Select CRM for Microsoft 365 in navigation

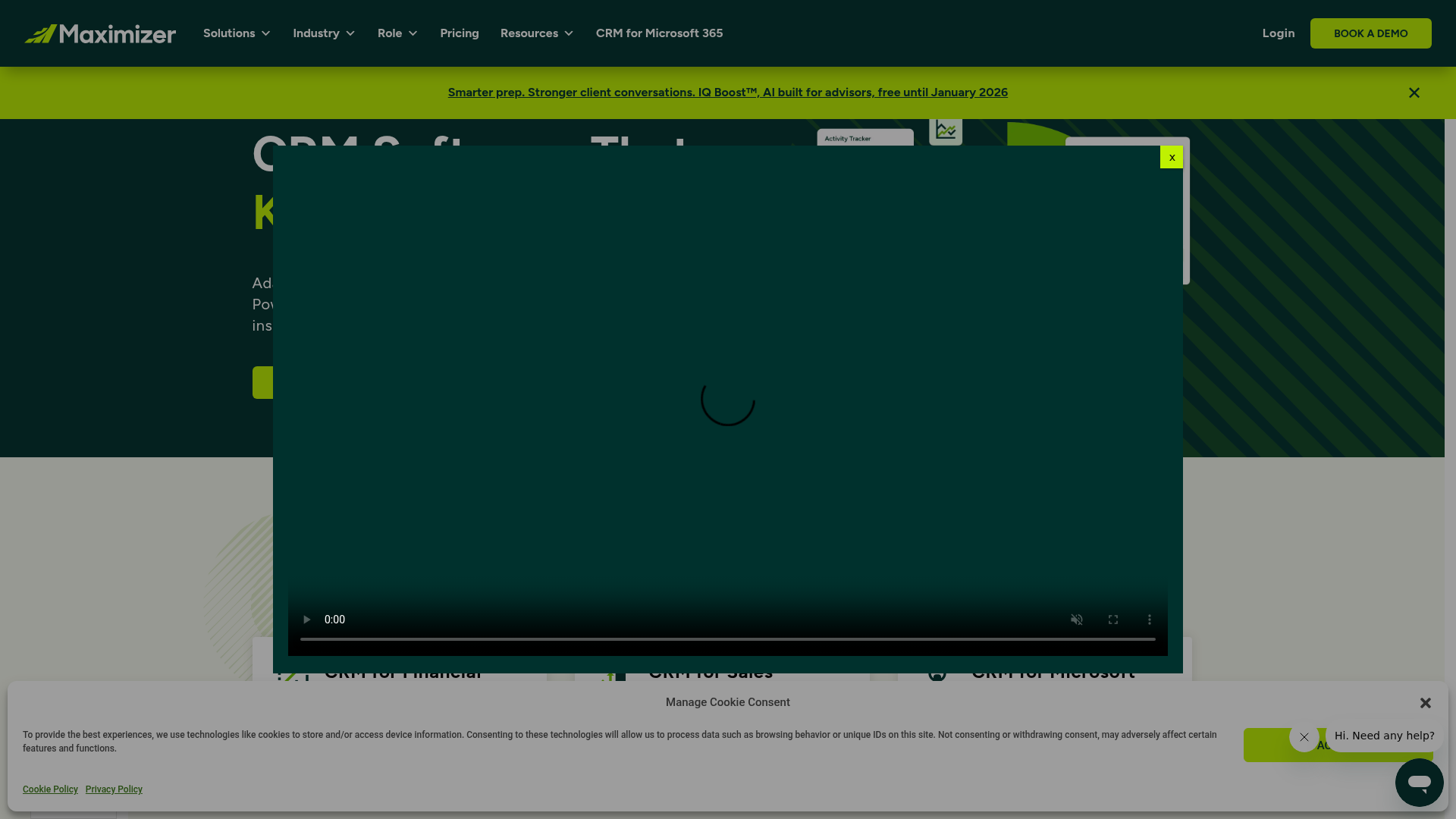tap(659, 33)
